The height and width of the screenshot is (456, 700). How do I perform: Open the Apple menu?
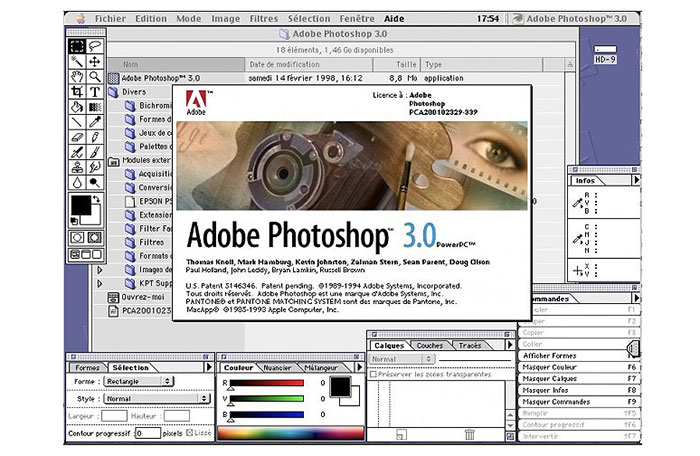pos(80,19)
